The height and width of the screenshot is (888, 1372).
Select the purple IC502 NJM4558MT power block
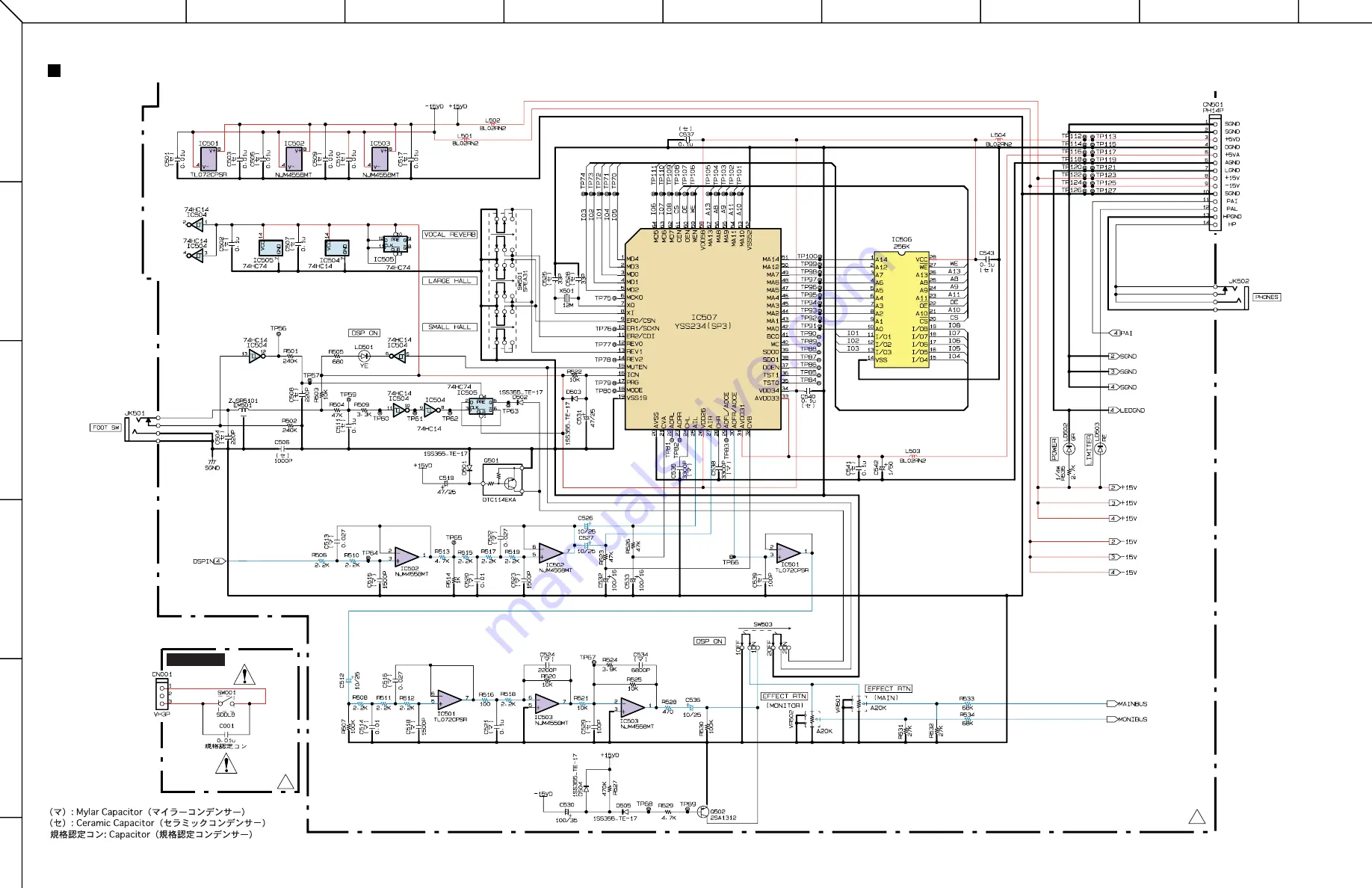coord(294,158)
